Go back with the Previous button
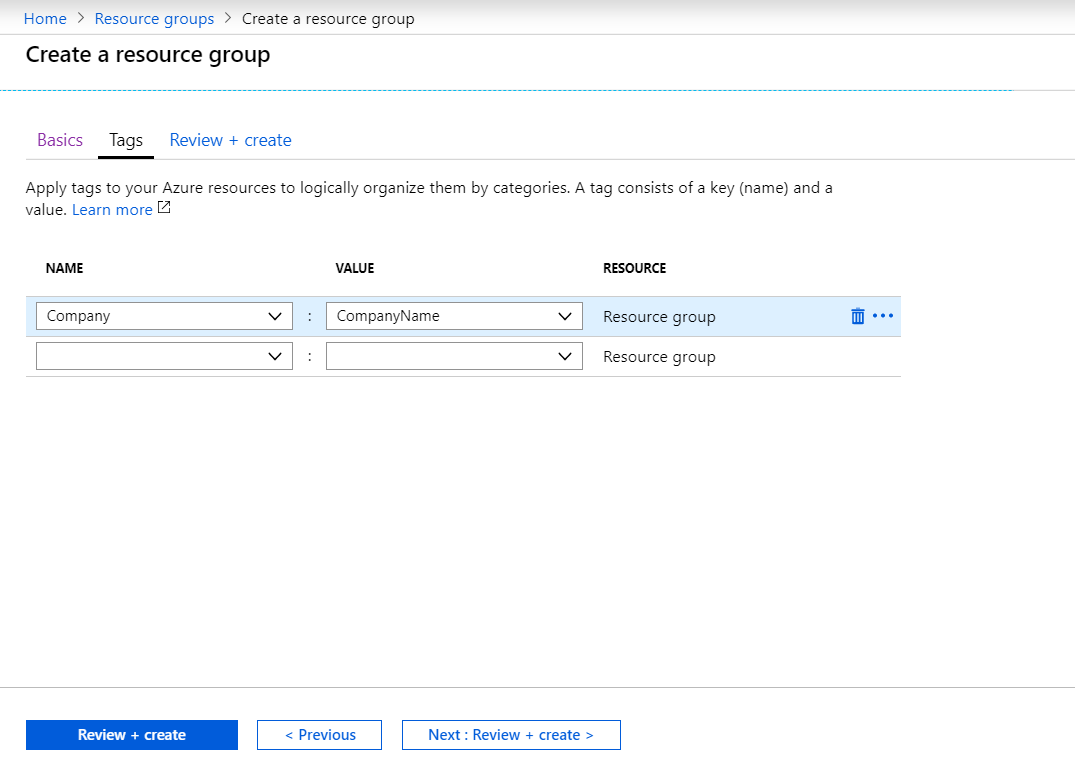1075x776 pixels. [x=320, y=735]
